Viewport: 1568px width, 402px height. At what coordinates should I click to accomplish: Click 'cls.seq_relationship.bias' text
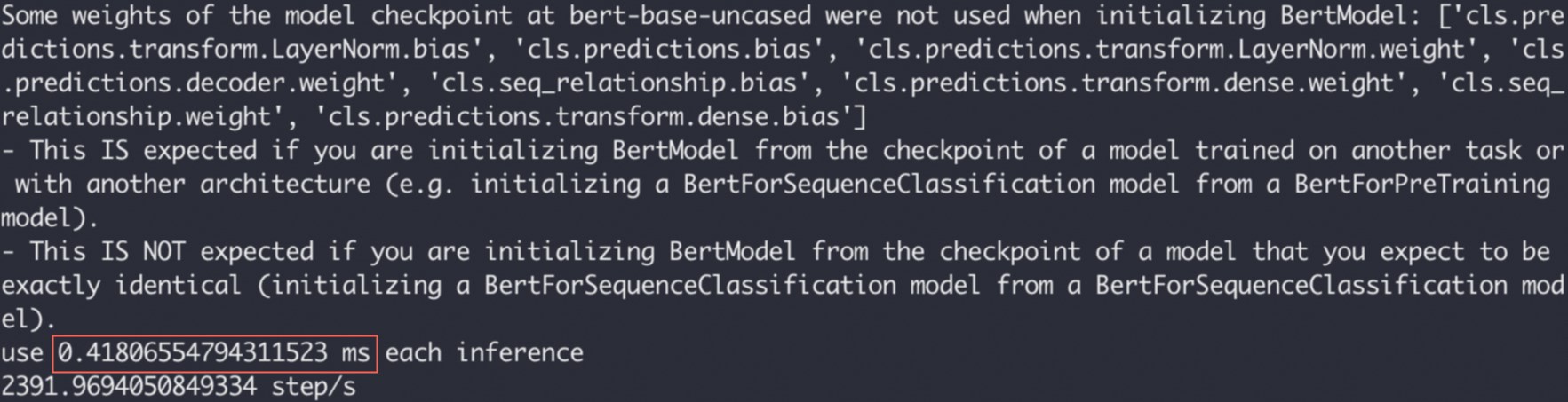613,83
